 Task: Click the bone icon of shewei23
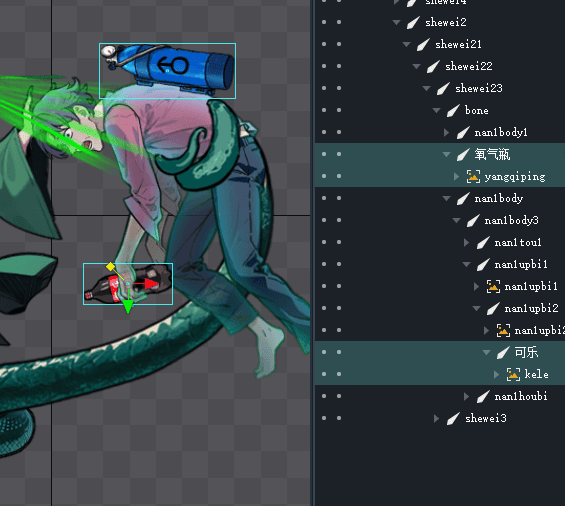(443, 88)
